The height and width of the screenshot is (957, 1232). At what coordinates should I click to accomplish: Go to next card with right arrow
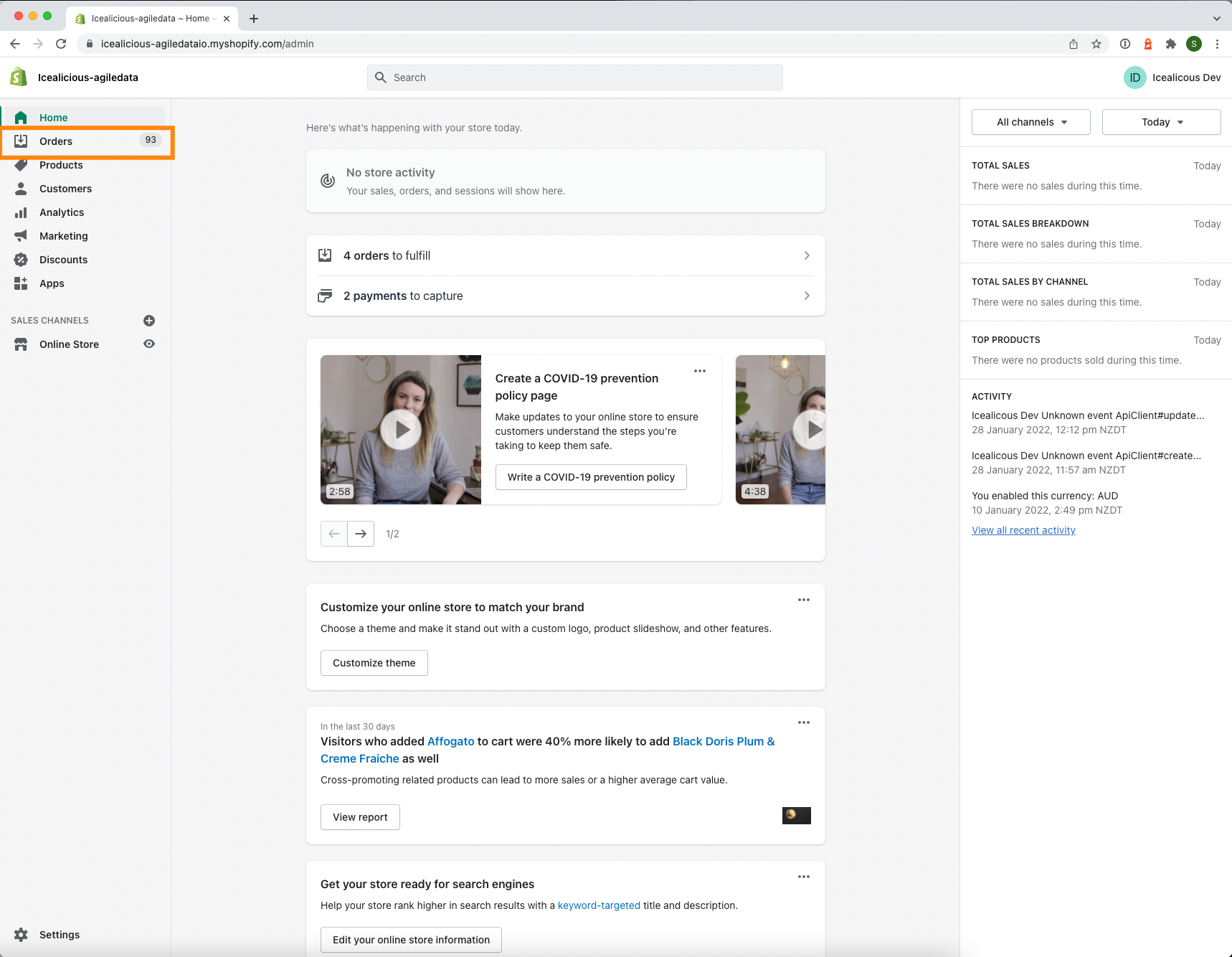[361, 534]
